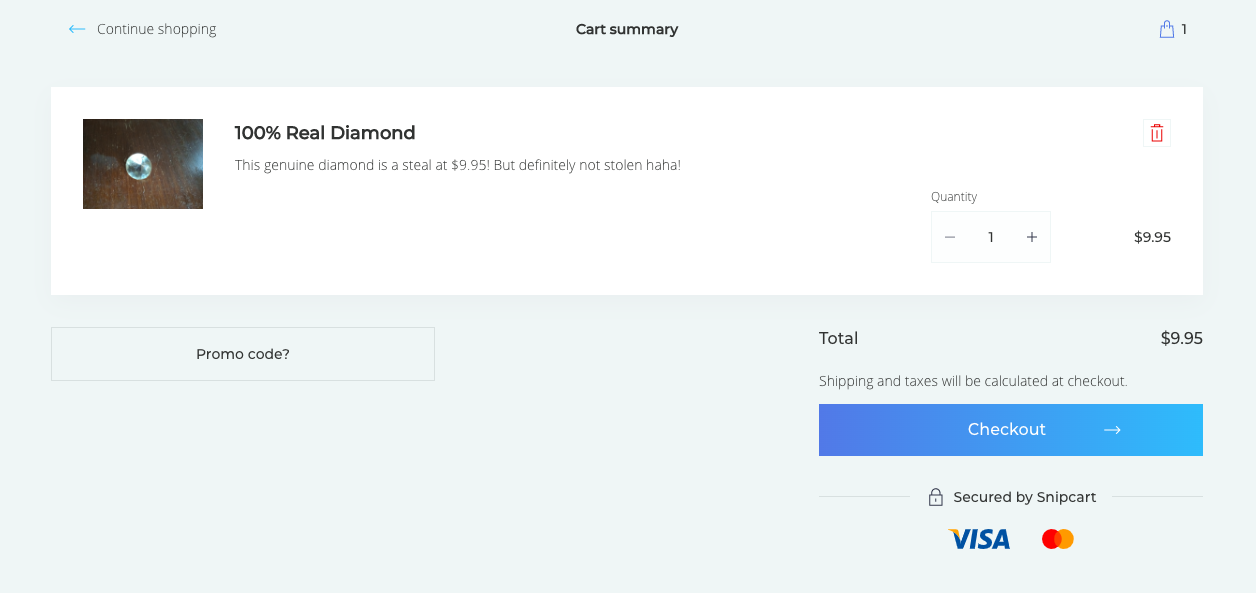Select the 100% Real Diamond product title

(323, 132)
